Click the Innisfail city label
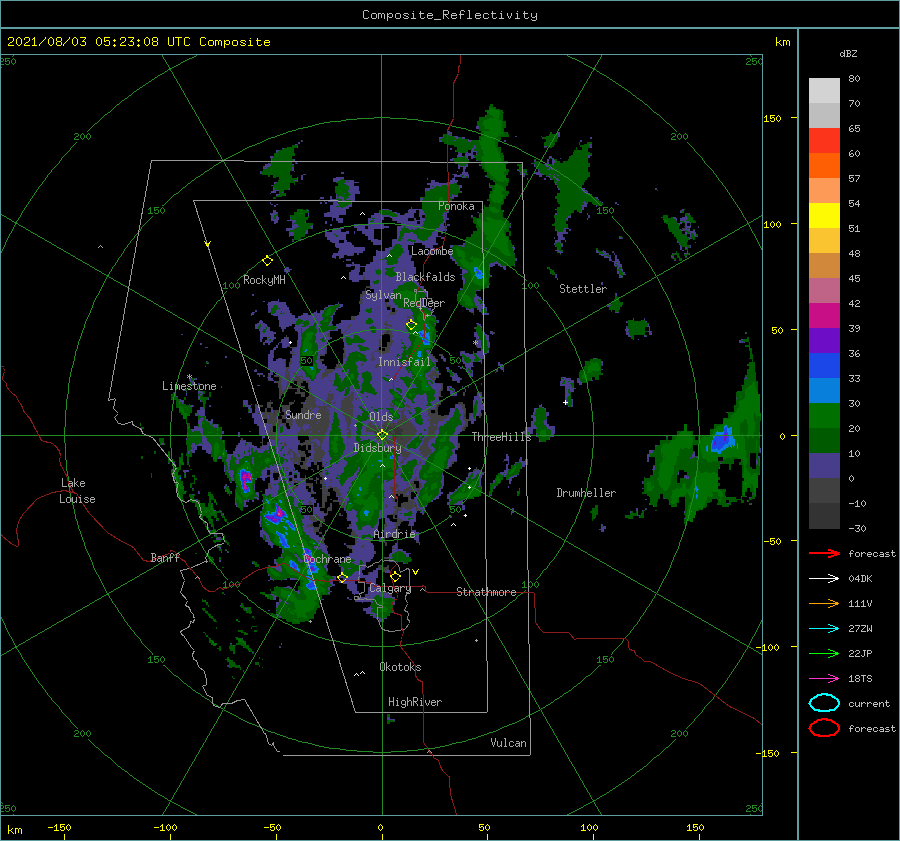This screenshot has height=841, width=900. coord(404,362)
